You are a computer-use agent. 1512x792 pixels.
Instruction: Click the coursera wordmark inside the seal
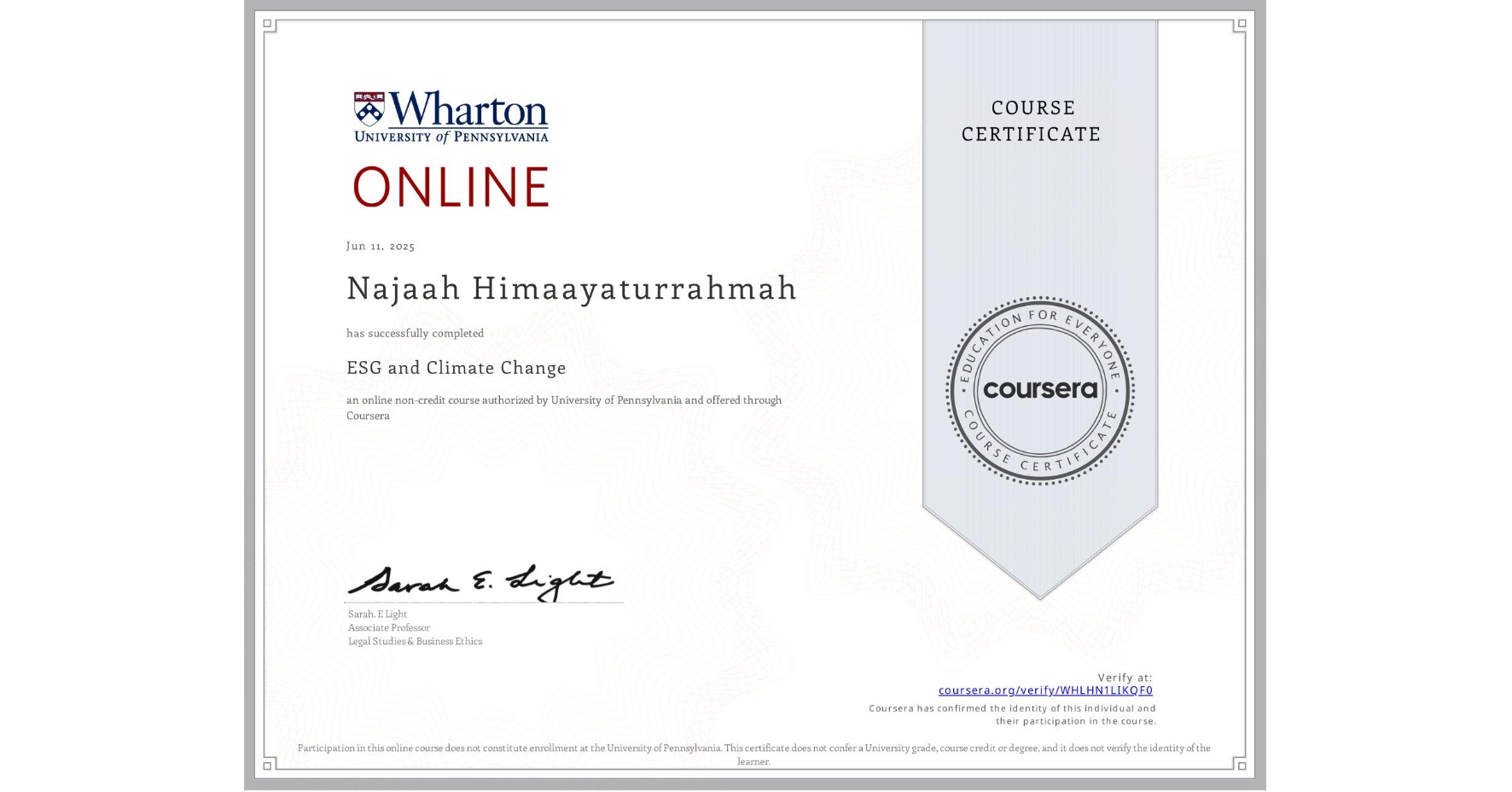coord(1040,391)
